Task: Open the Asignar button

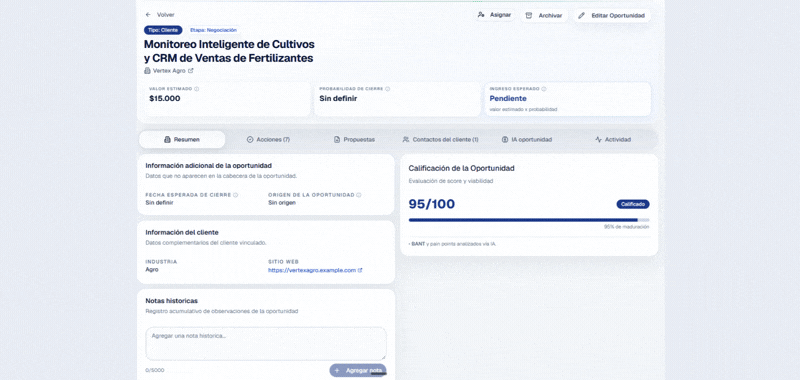Action: pyautogui.click(x=494, y=15)
